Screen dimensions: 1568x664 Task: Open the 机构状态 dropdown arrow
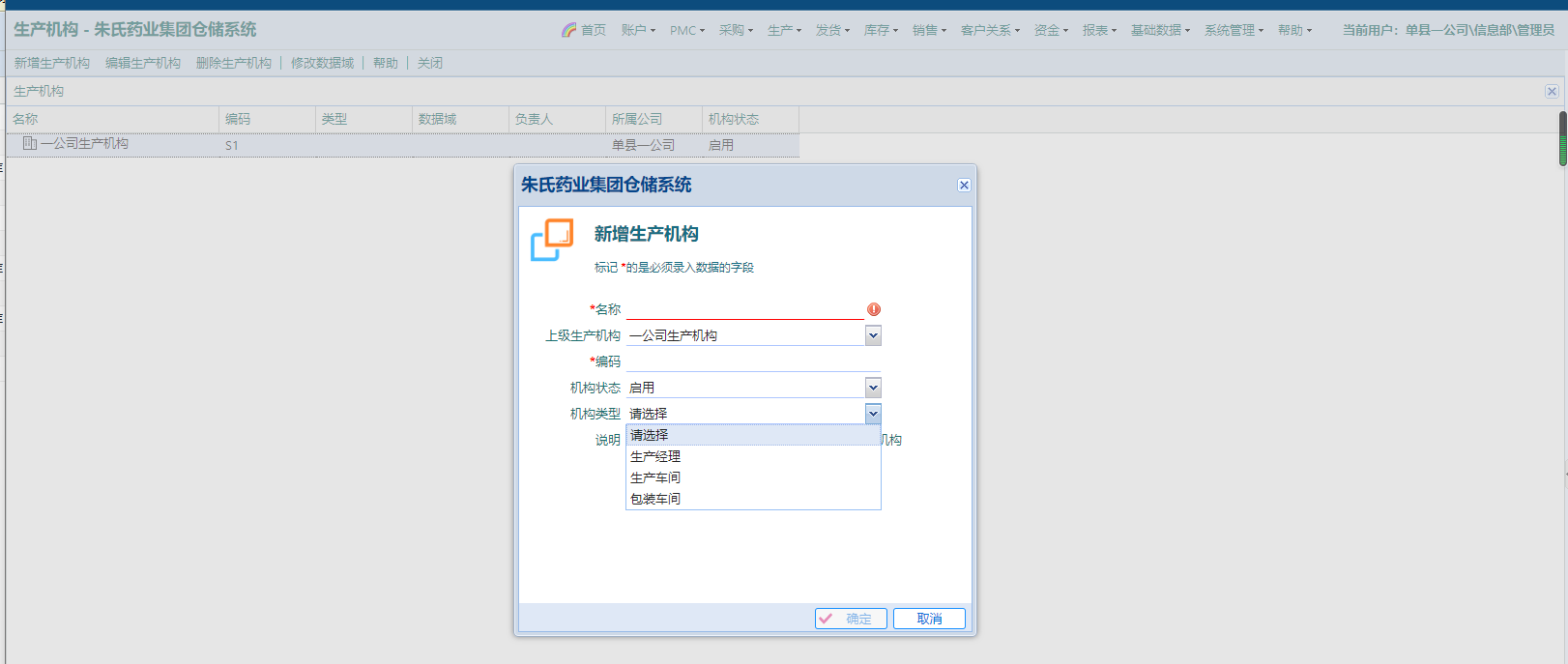[x=873, y=388]
